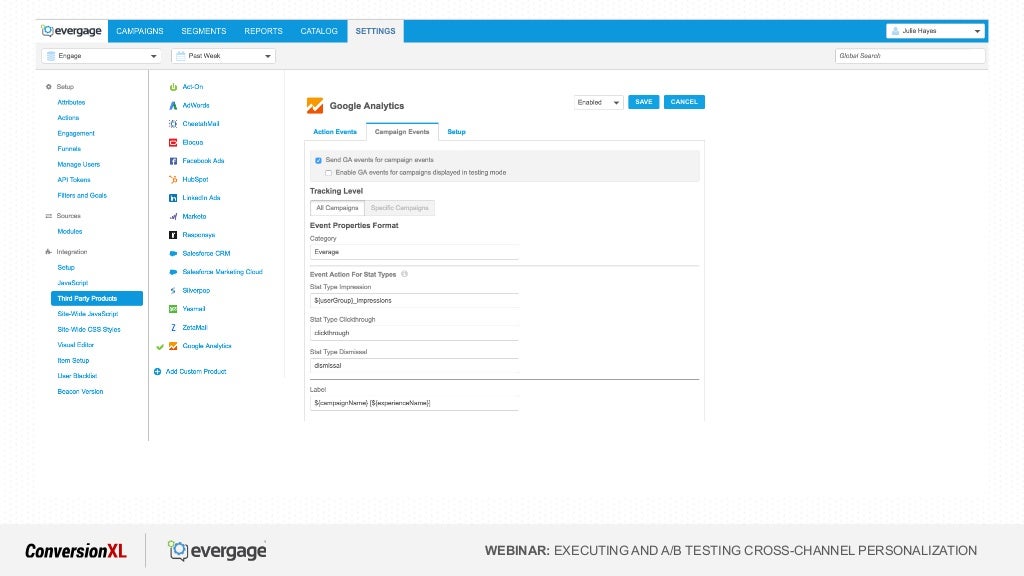Click the Responsys icon
The image size is (1024, 576).
click(173, 234)
